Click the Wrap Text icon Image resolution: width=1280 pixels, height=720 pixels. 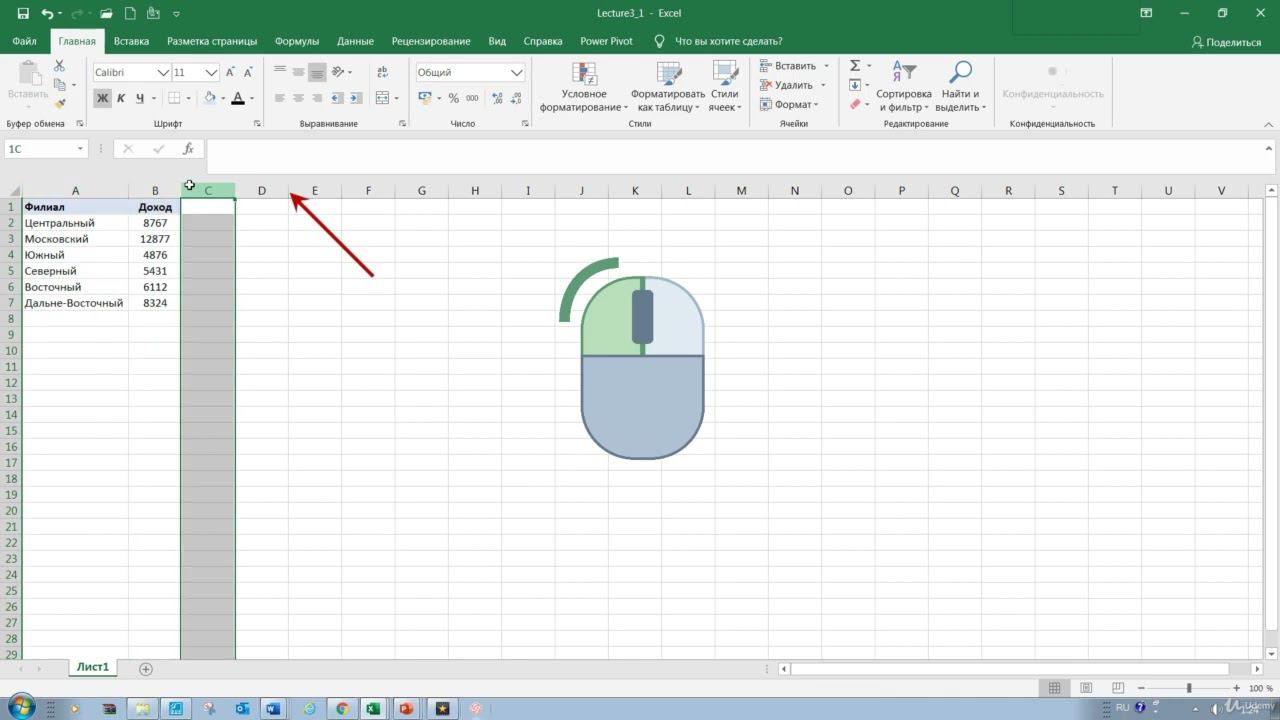point(382,72)
